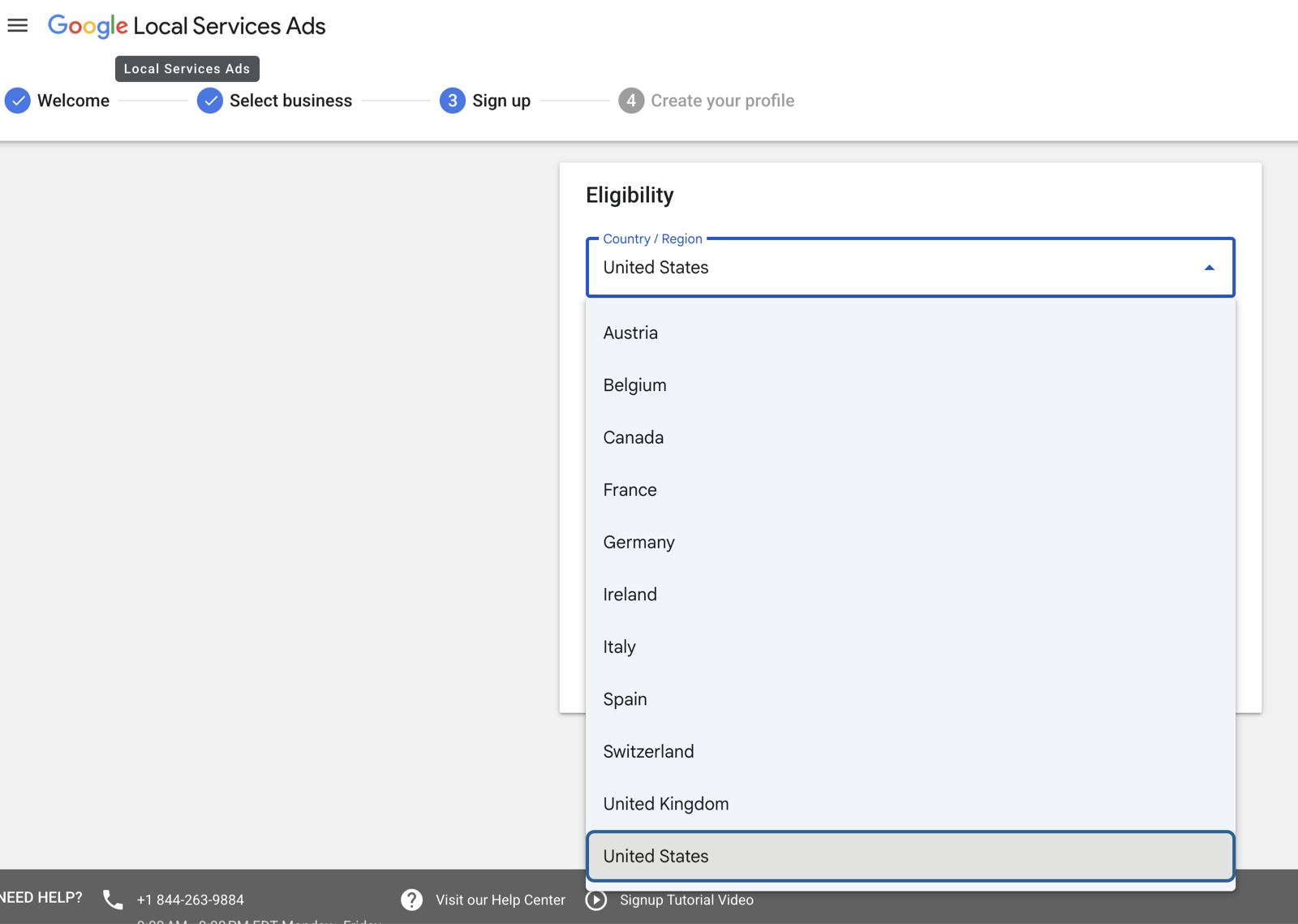This screenshot has height=924, width=1298.
Task: Click the step 4 number badge
Action: (x=631, y=101)
